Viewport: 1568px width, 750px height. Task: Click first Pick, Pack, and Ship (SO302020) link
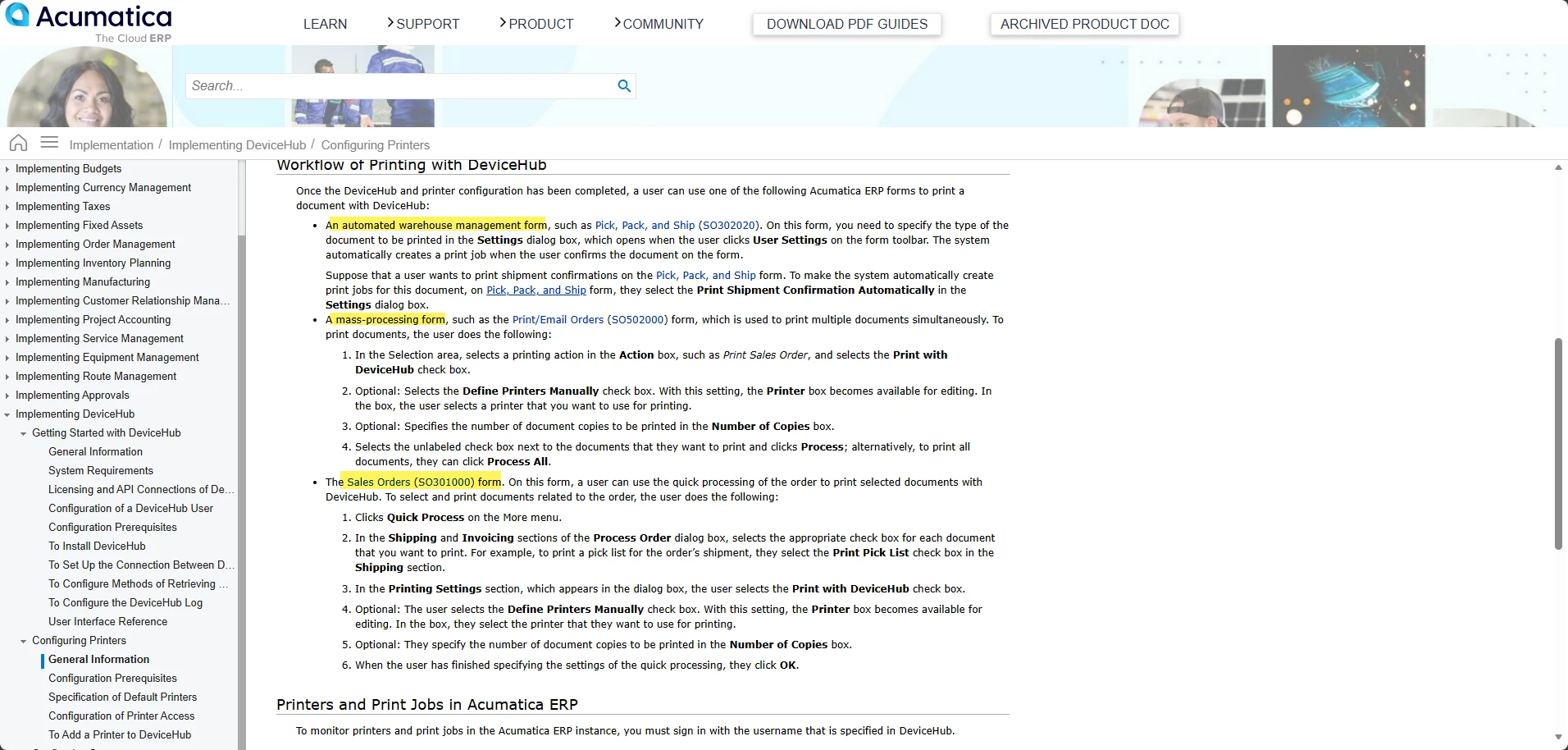(x=677, y=226)
